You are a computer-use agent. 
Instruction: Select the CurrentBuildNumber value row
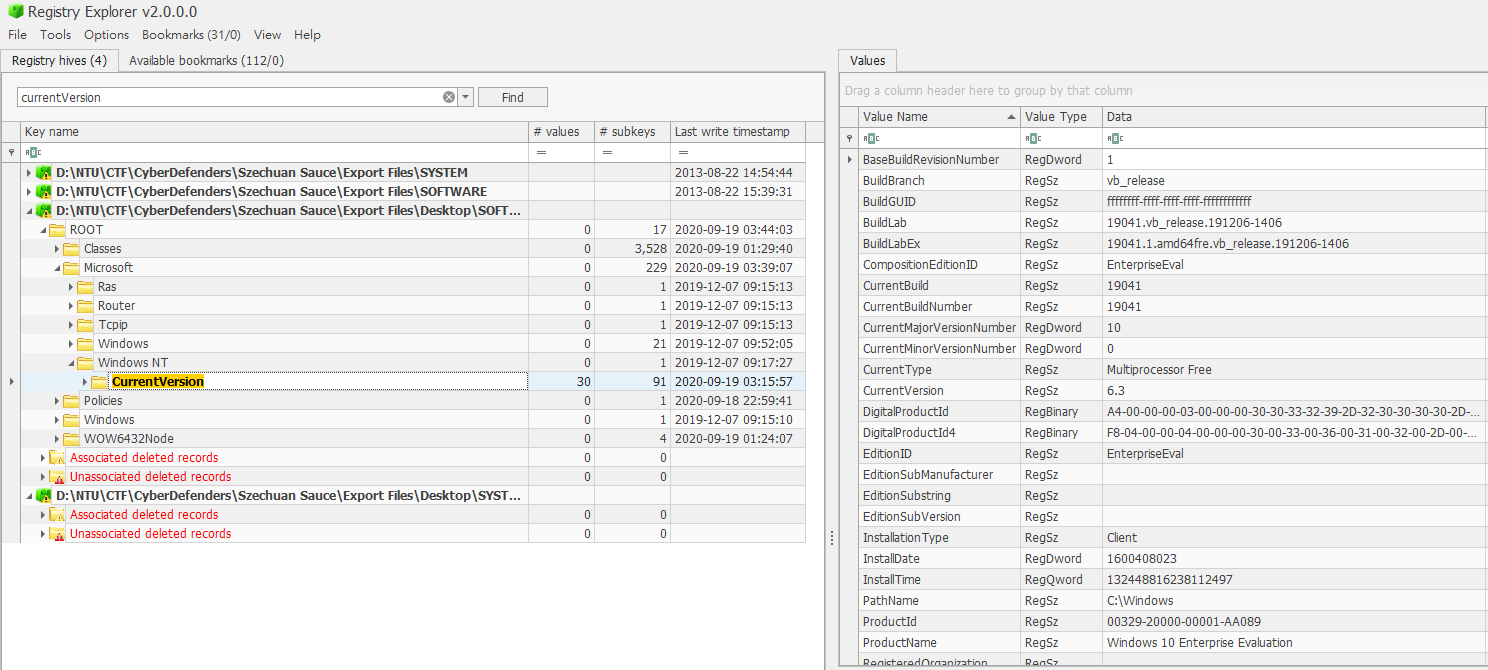coord(1164,307)
